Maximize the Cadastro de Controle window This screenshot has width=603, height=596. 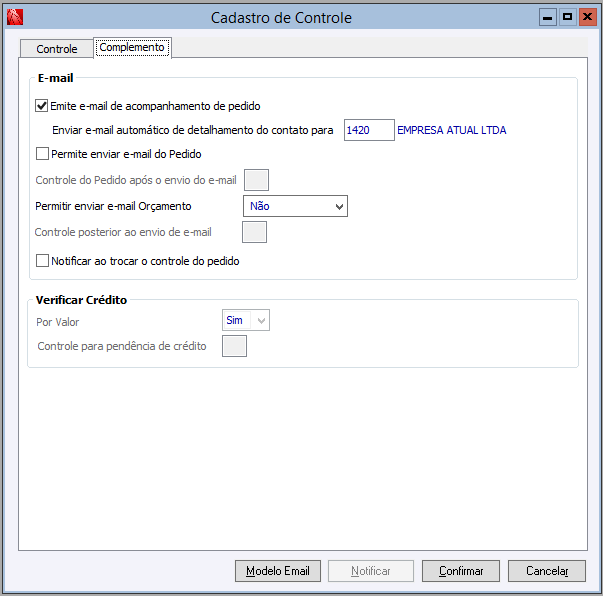pyautogui.click(x=567, y=17)
